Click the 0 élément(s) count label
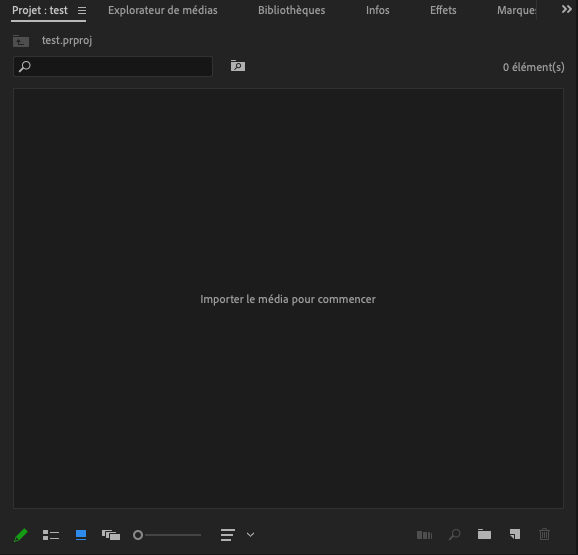578x555 pixels. point(533,67)
